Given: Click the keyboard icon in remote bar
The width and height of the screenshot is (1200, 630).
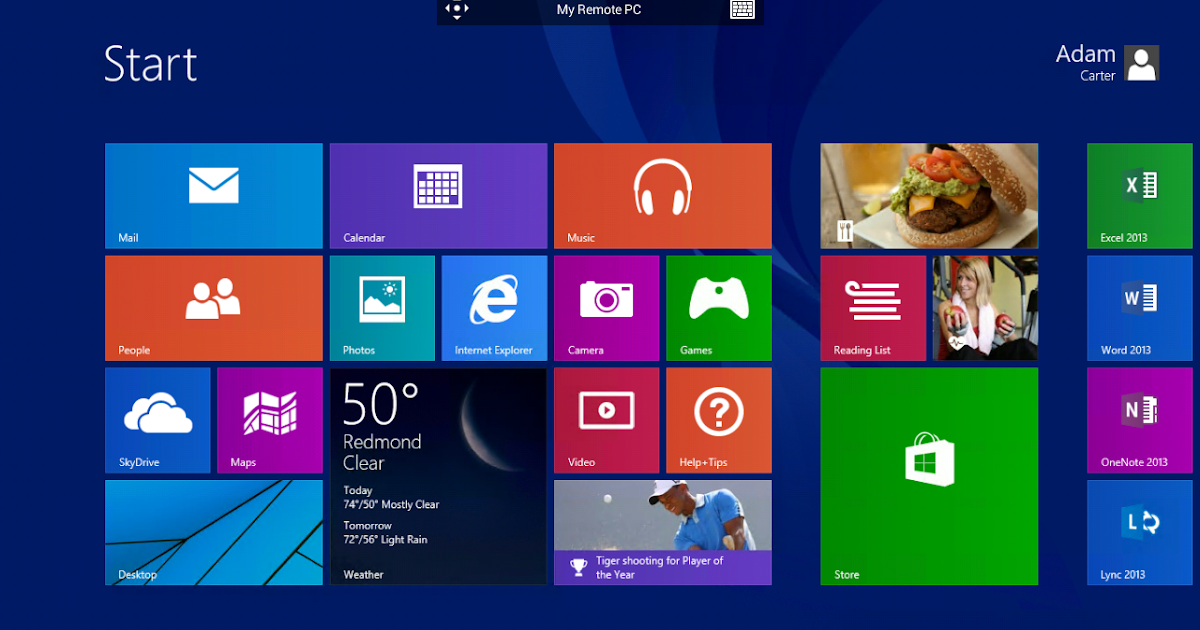Looking at the screenshot, I should [741, 10].
